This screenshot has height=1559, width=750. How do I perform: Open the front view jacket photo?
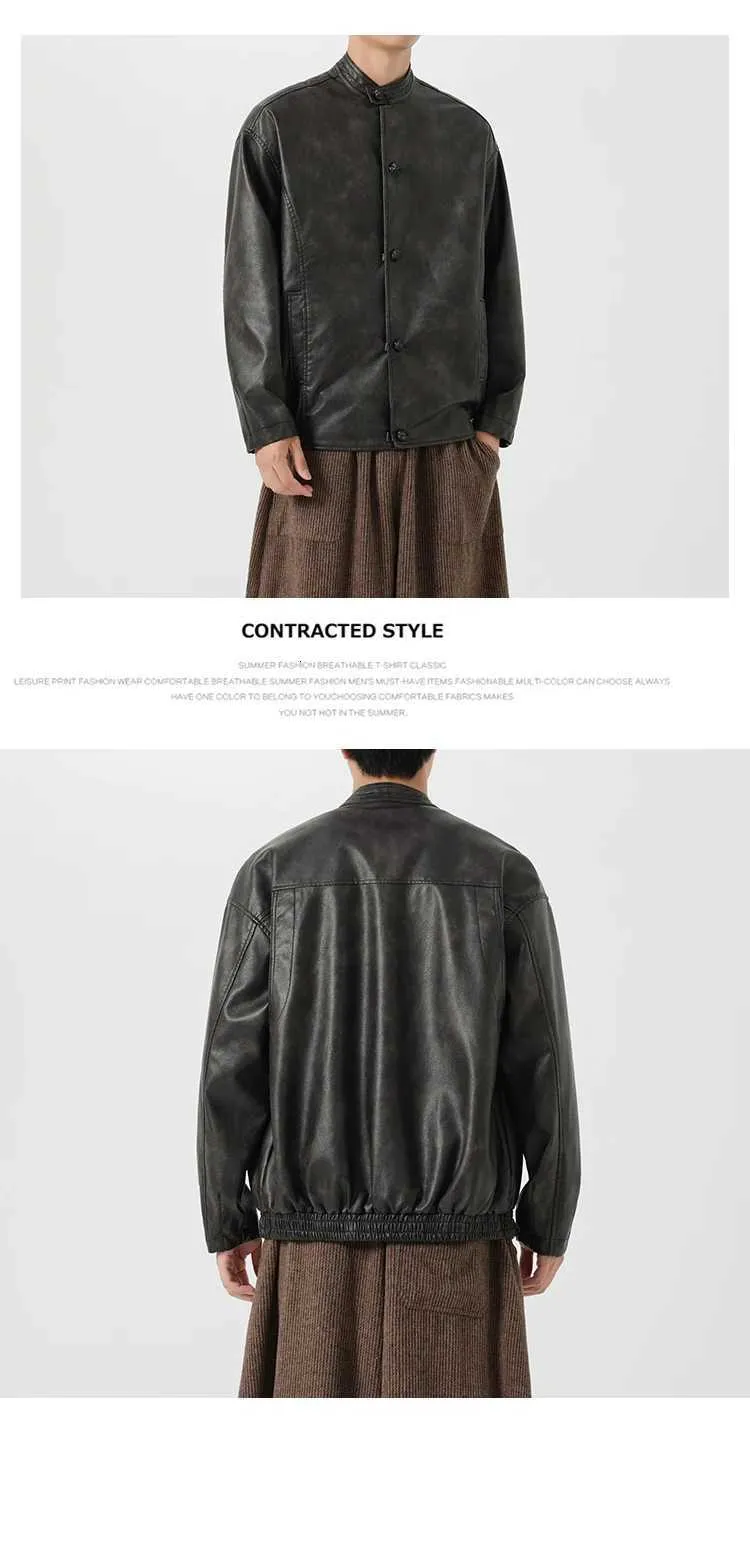(375, 316)
